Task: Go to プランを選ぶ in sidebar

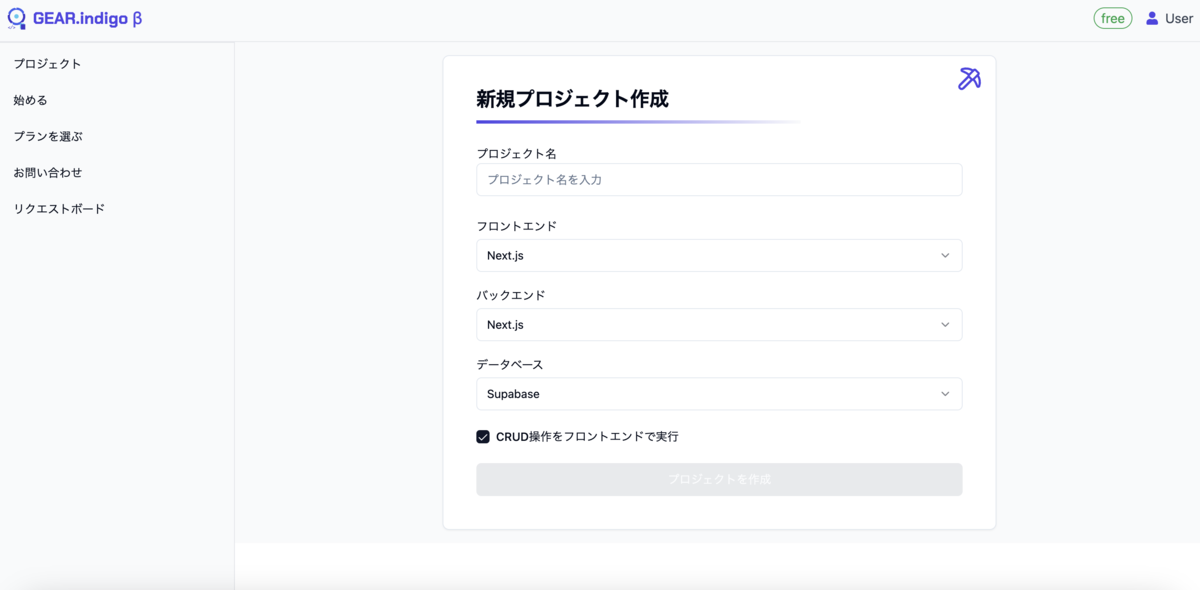Action: click(x=48, y=136)
